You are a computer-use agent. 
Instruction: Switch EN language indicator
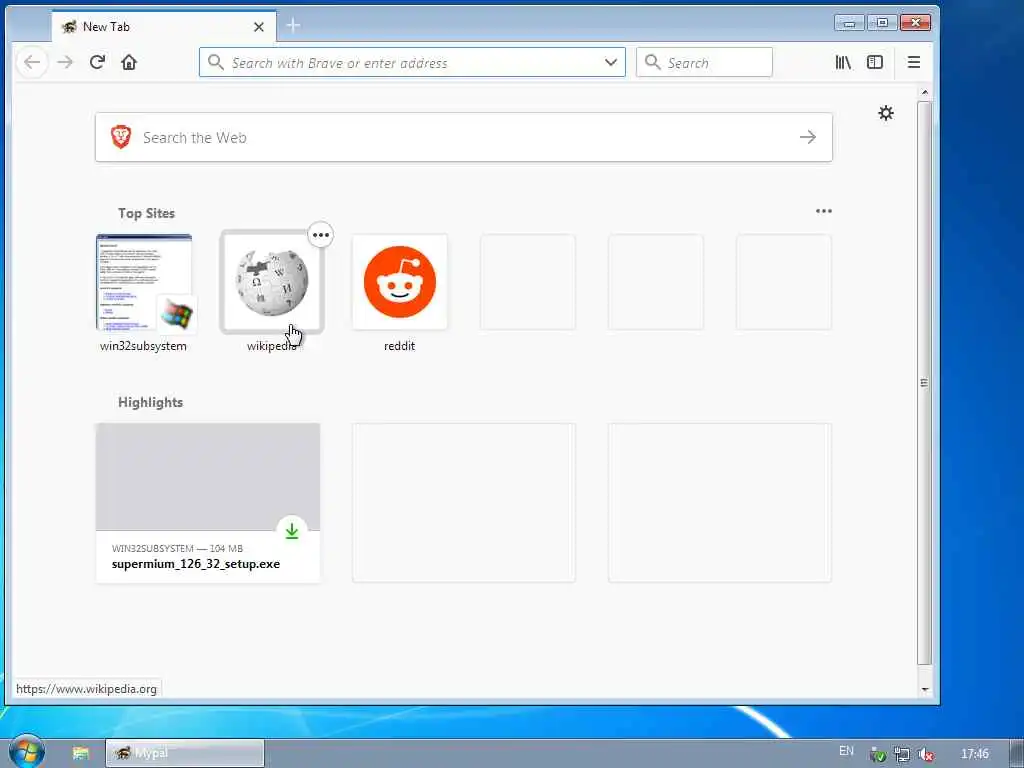[x=846, y=751]
